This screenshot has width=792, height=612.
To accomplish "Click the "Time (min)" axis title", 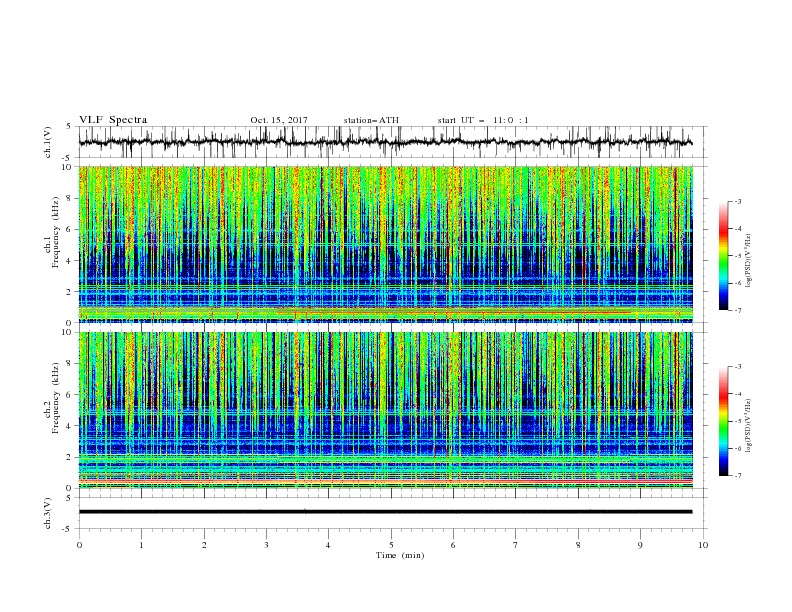I will [400, 555].
